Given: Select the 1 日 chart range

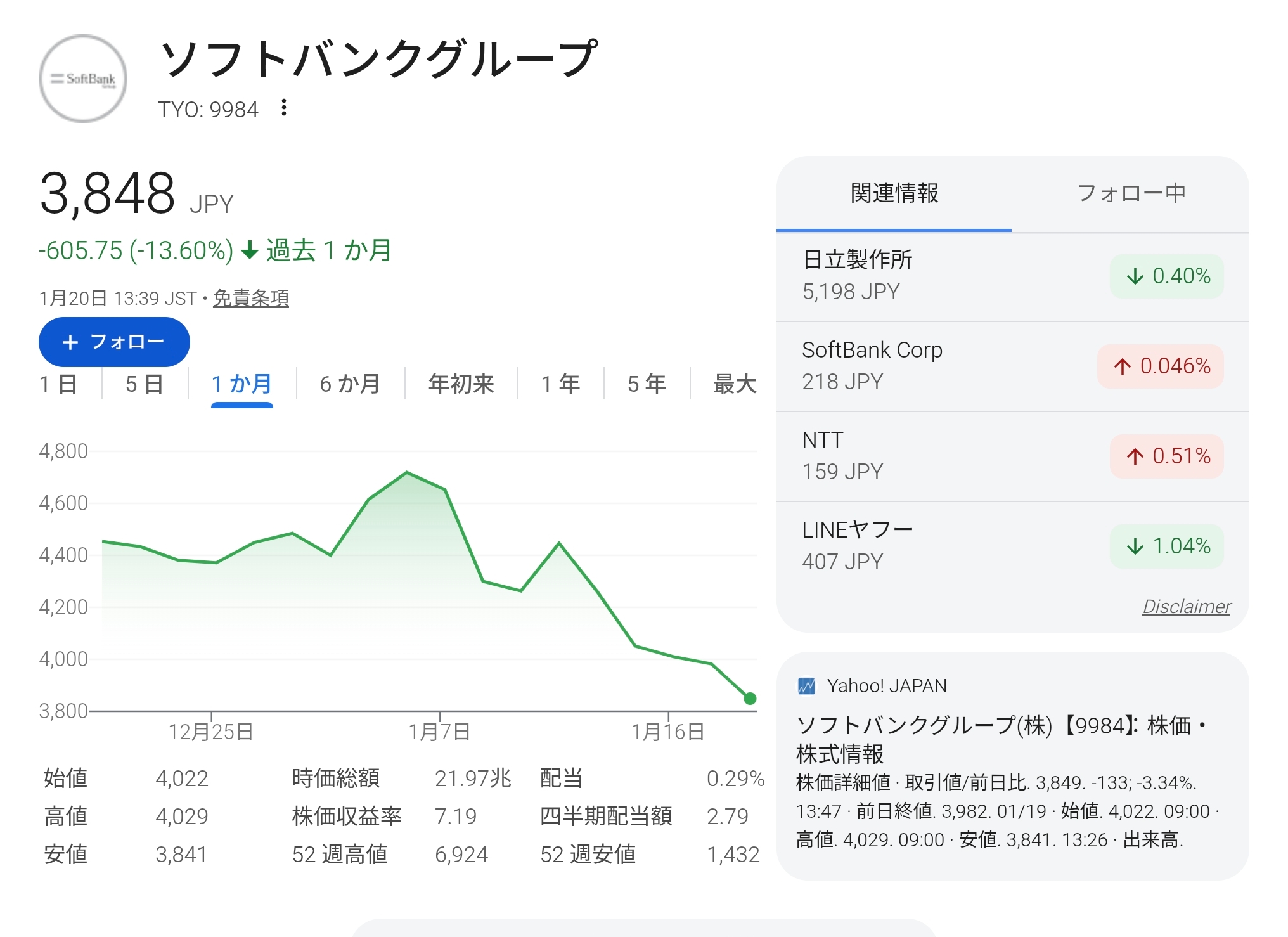Looking at the screenshot, I should pyautogui.click(x=58, y=384).
